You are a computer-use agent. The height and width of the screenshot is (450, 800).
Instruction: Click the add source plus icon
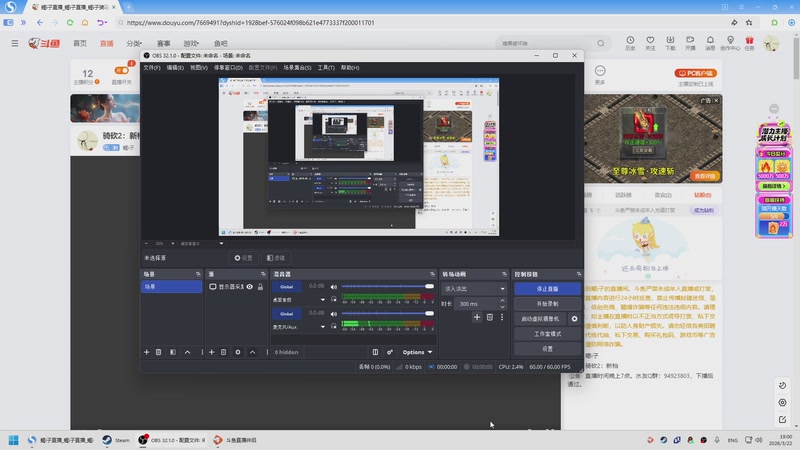pyautogui.click(x=211, y=352)
